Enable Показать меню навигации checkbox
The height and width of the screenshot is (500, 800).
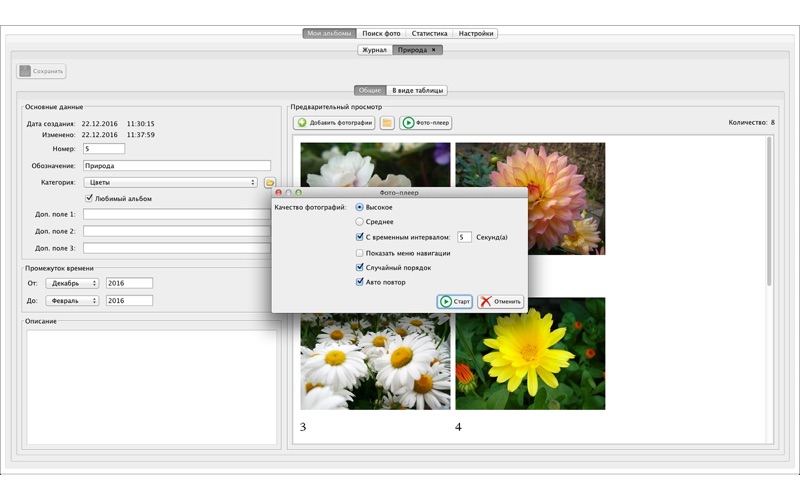coord(359,253)
